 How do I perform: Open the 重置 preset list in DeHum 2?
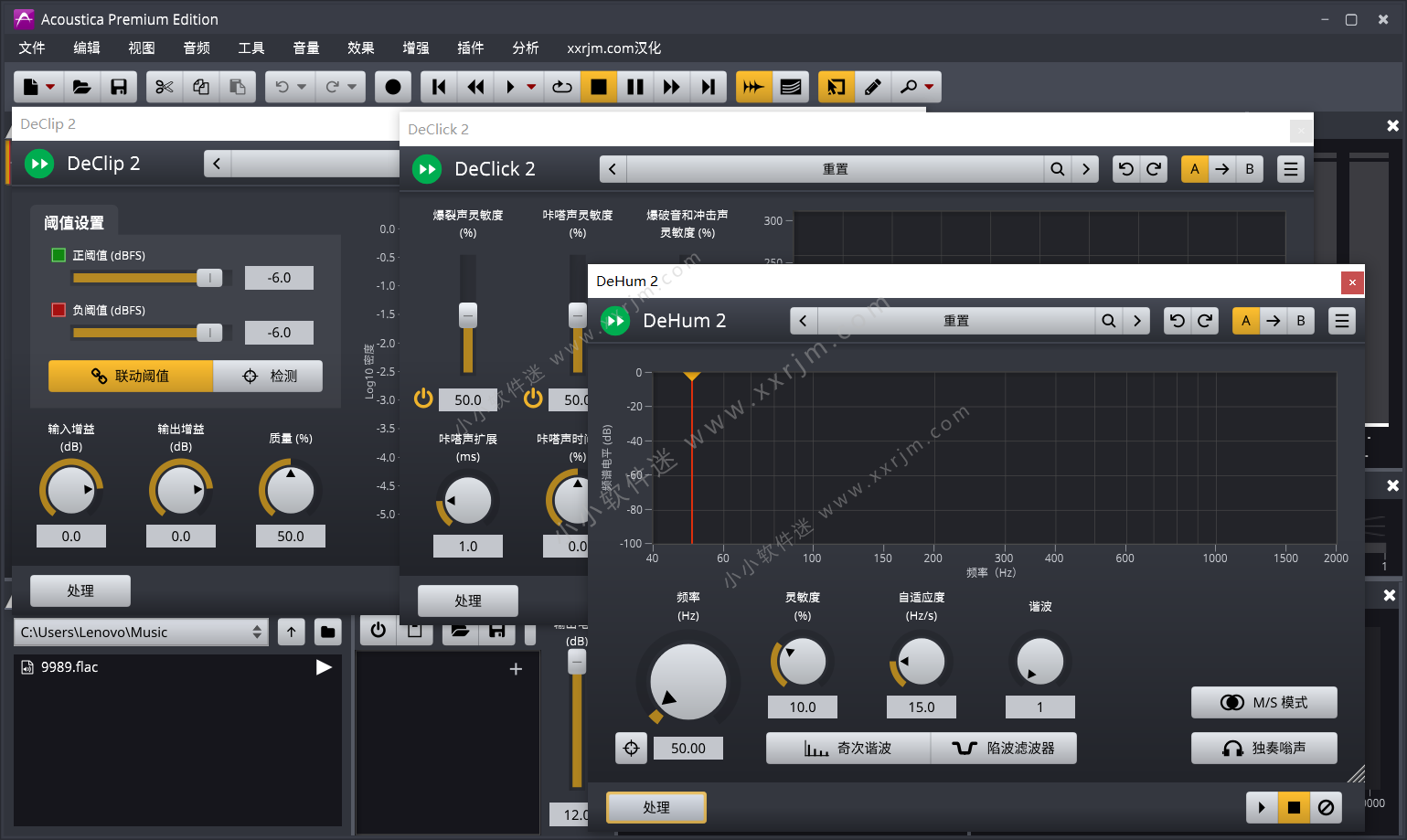tap(956, 321)
